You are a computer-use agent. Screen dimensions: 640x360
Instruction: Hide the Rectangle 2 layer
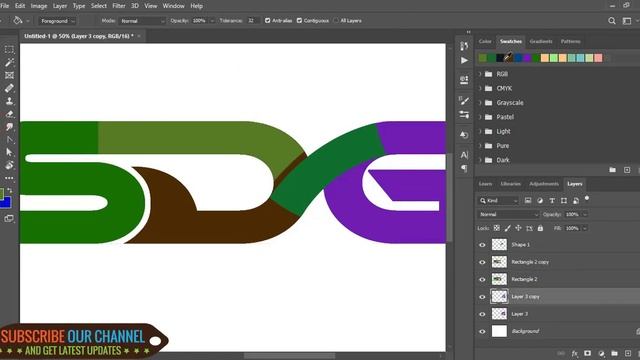(x=482, y=279)
